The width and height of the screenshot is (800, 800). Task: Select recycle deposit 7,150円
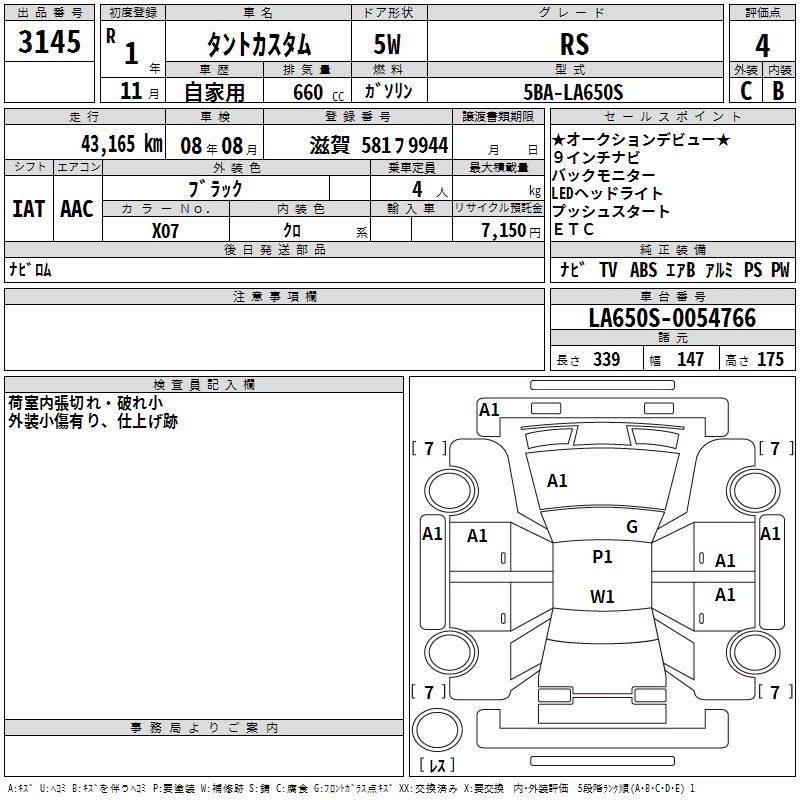click(x=511, y=231)
